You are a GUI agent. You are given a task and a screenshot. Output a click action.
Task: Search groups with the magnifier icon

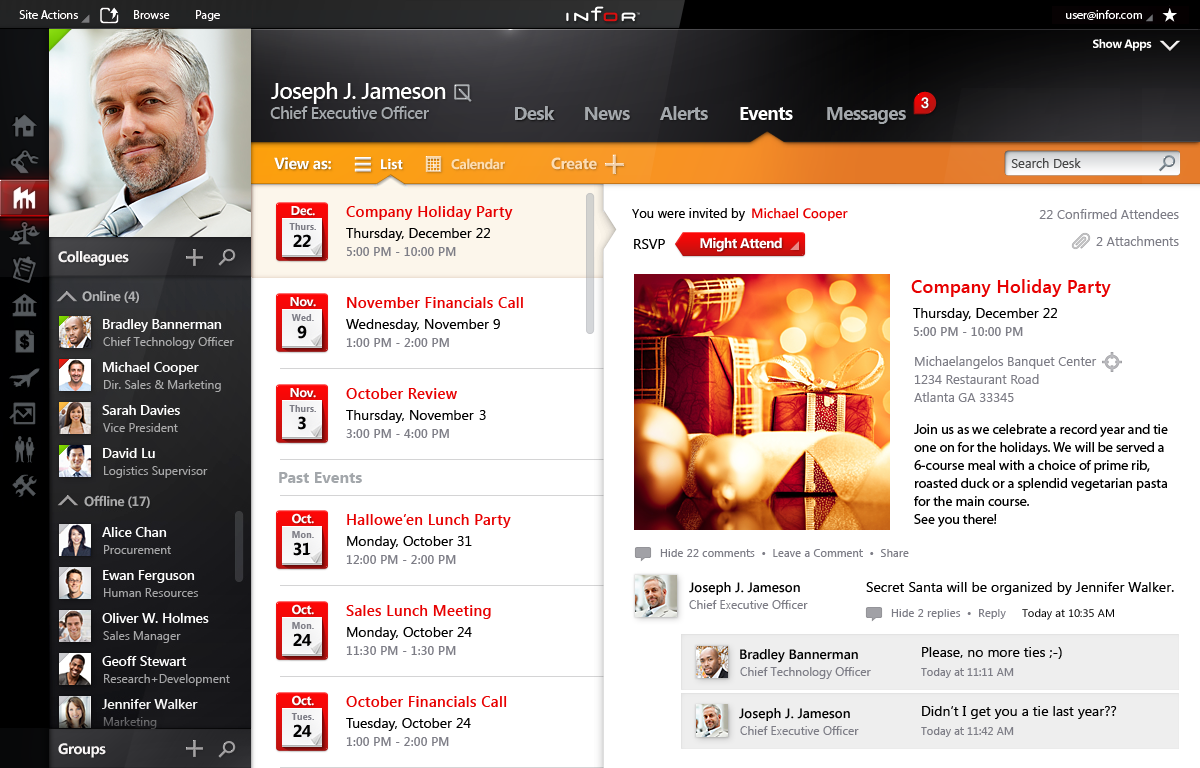tap(227, 749)
